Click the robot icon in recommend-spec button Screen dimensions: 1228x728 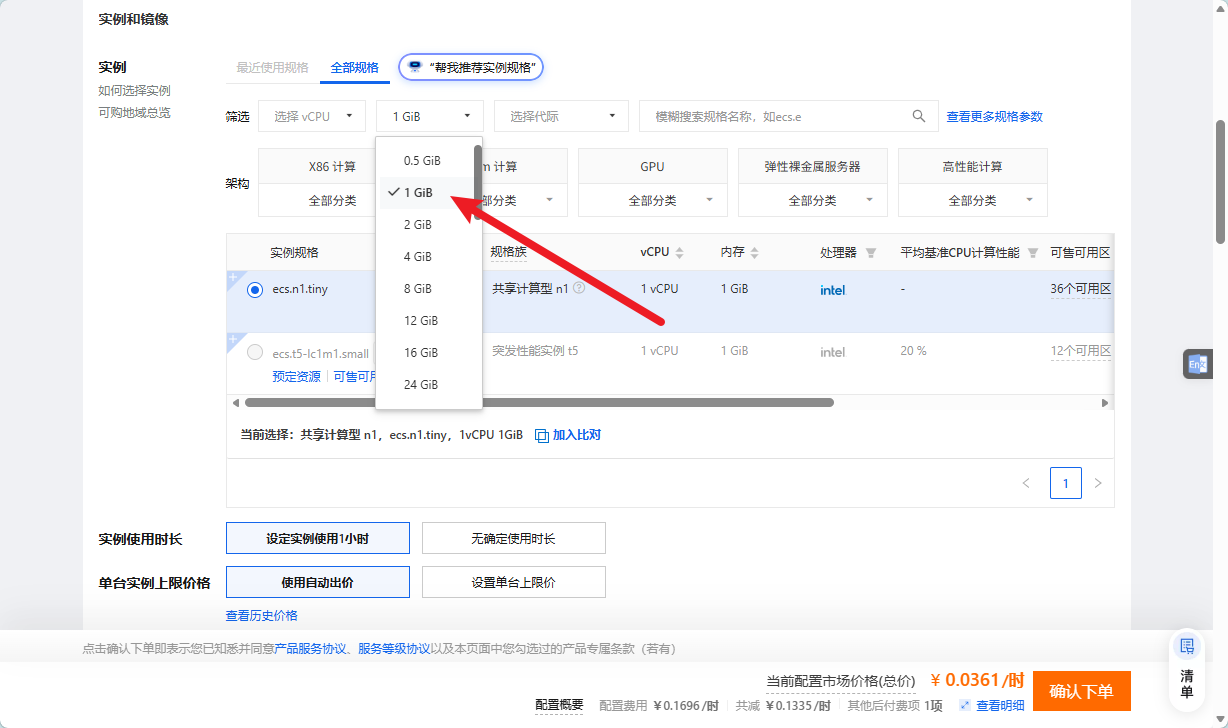pyautogui.click(x=415, y=67)
